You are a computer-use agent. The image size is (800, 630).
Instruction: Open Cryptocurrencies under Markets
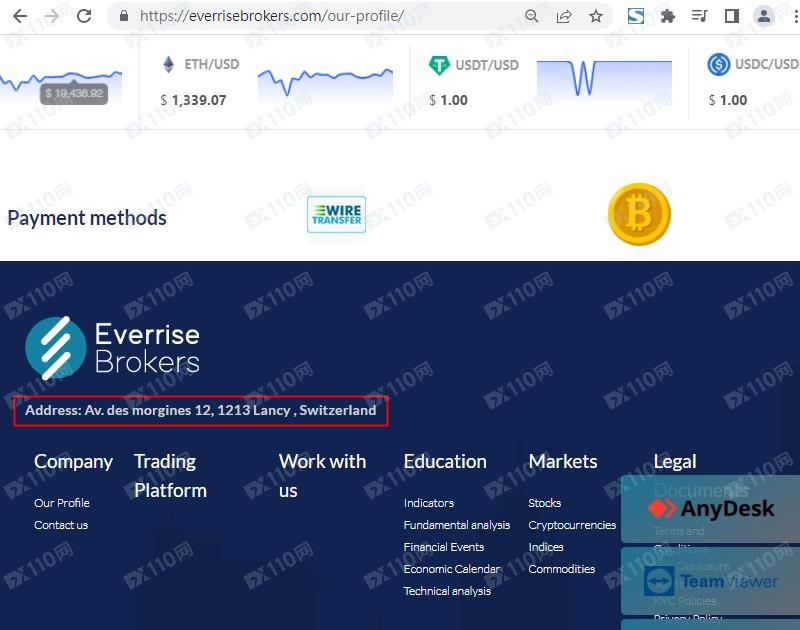572,525
